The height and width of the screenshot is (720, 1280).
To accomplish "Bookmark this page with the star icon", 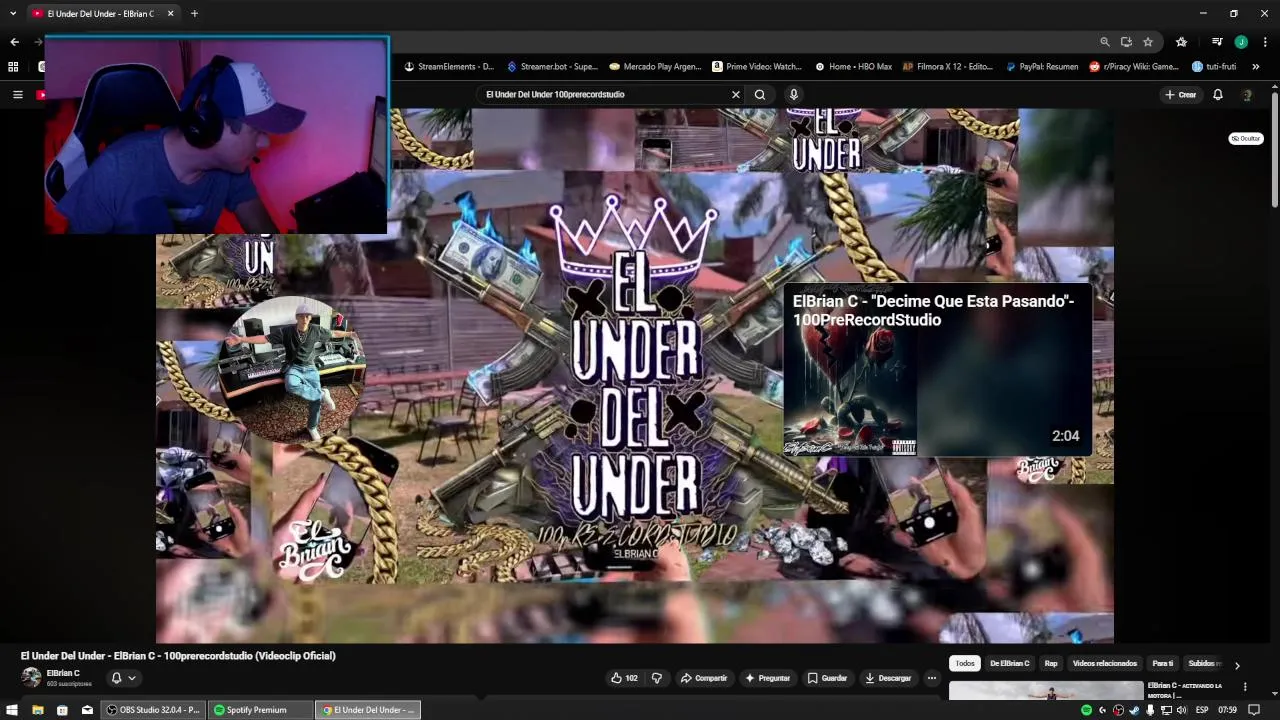I will [x=1148, y=42].
